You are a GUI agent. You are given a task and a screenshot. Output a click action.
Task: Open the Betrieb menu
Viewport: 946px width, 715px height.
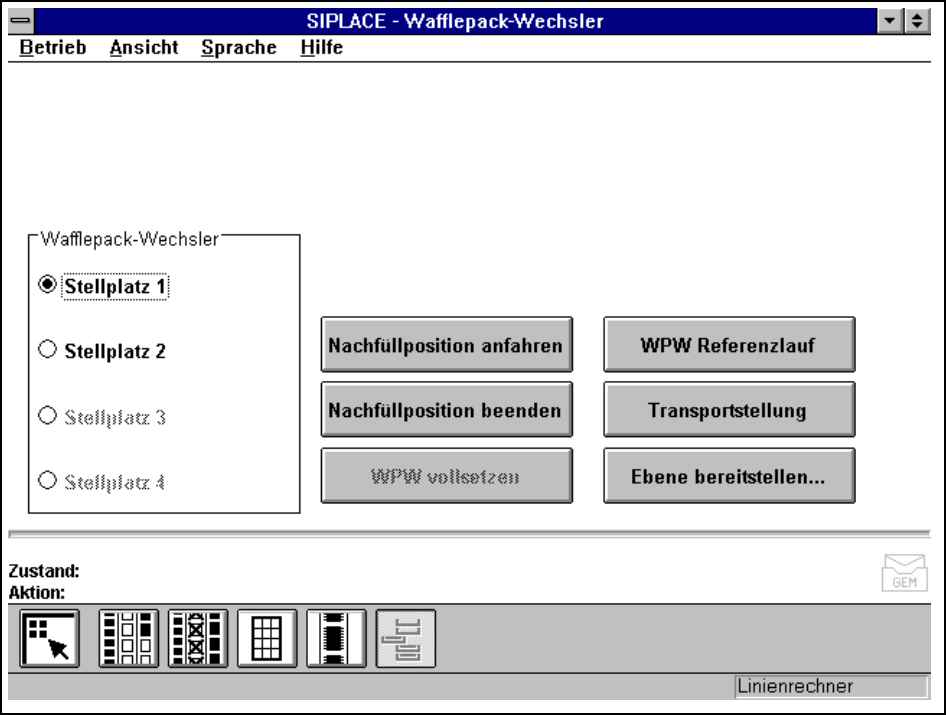tap(52, 47)
